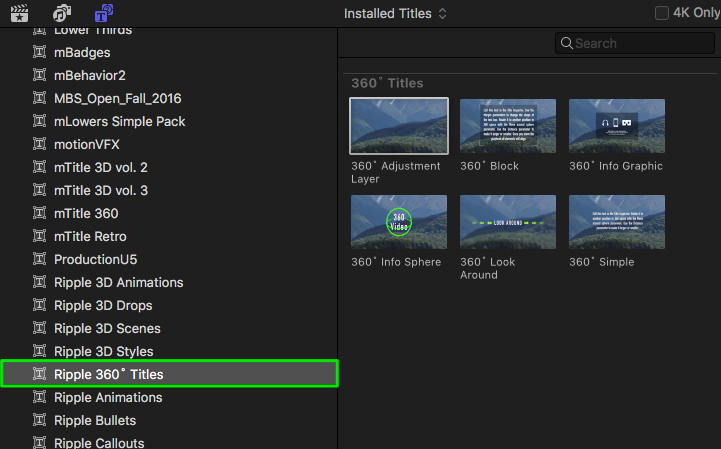Click the 360° Look Around label
This screenshot has height=449, width=721.
pos(487,268)
